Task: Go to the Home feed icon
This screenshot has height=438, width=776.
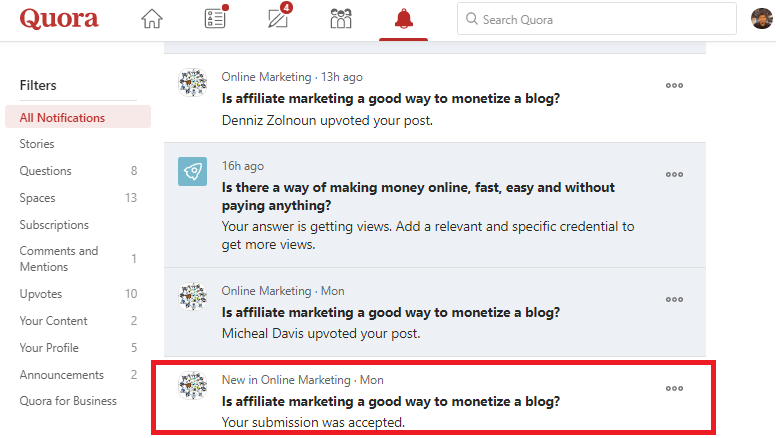Action: (x=151, y=19)
